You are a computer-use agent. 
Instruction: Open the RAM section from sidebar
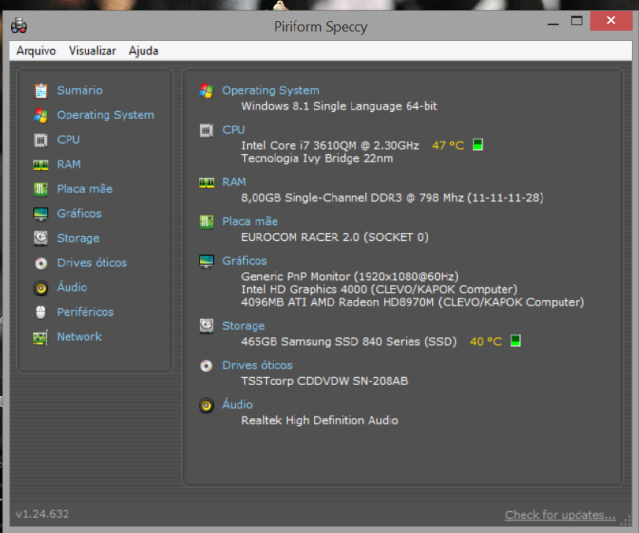pyautogui.click(x=69, y=164)
